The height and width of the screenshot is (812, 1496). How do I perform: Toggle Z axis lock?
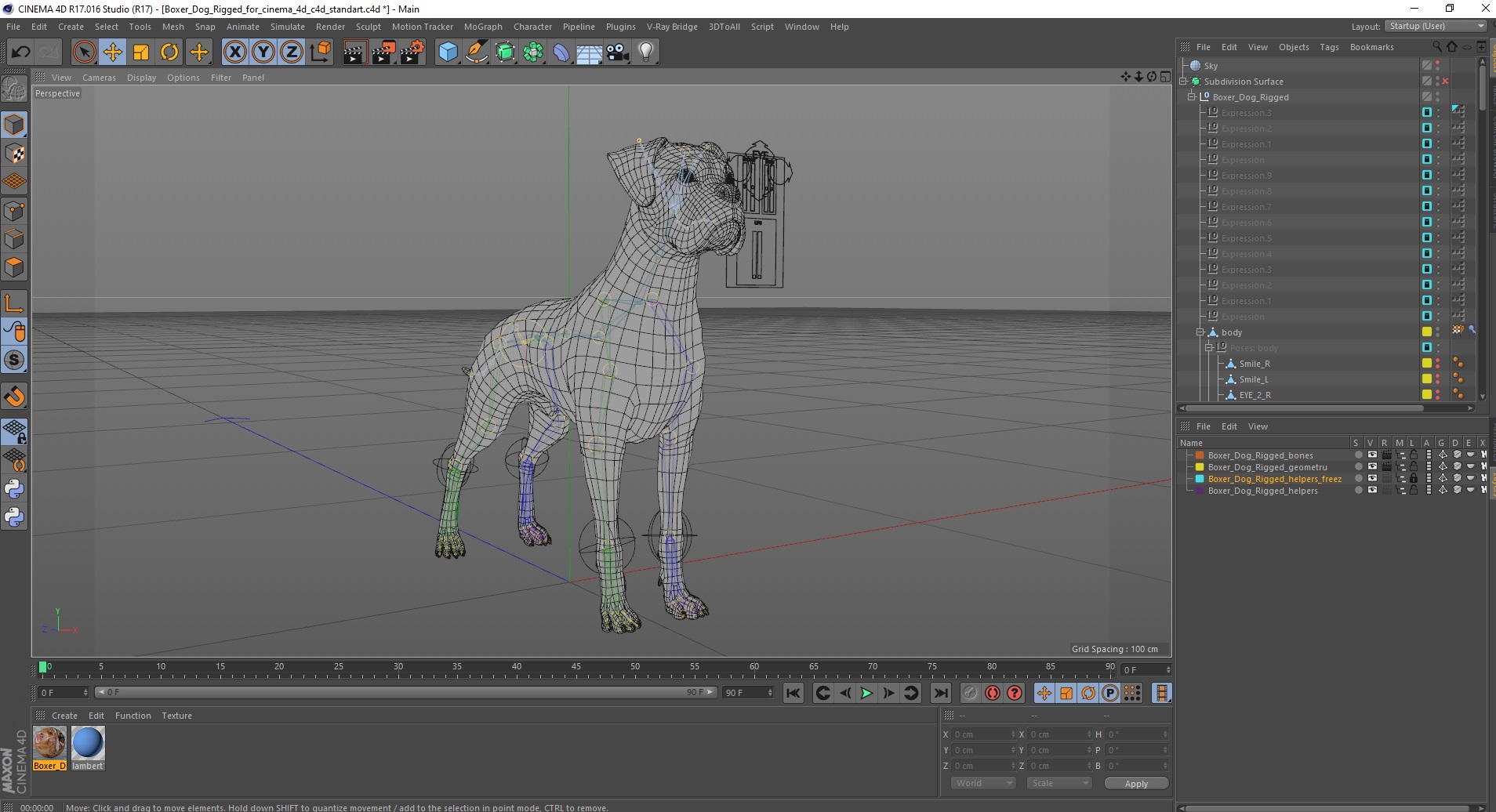(x=292, y=53)
